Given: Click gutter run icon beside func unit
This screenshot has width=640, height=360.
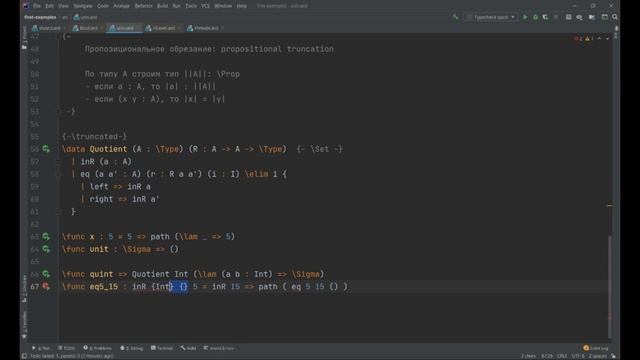Looking at the screenshot, I should [46, 249].
